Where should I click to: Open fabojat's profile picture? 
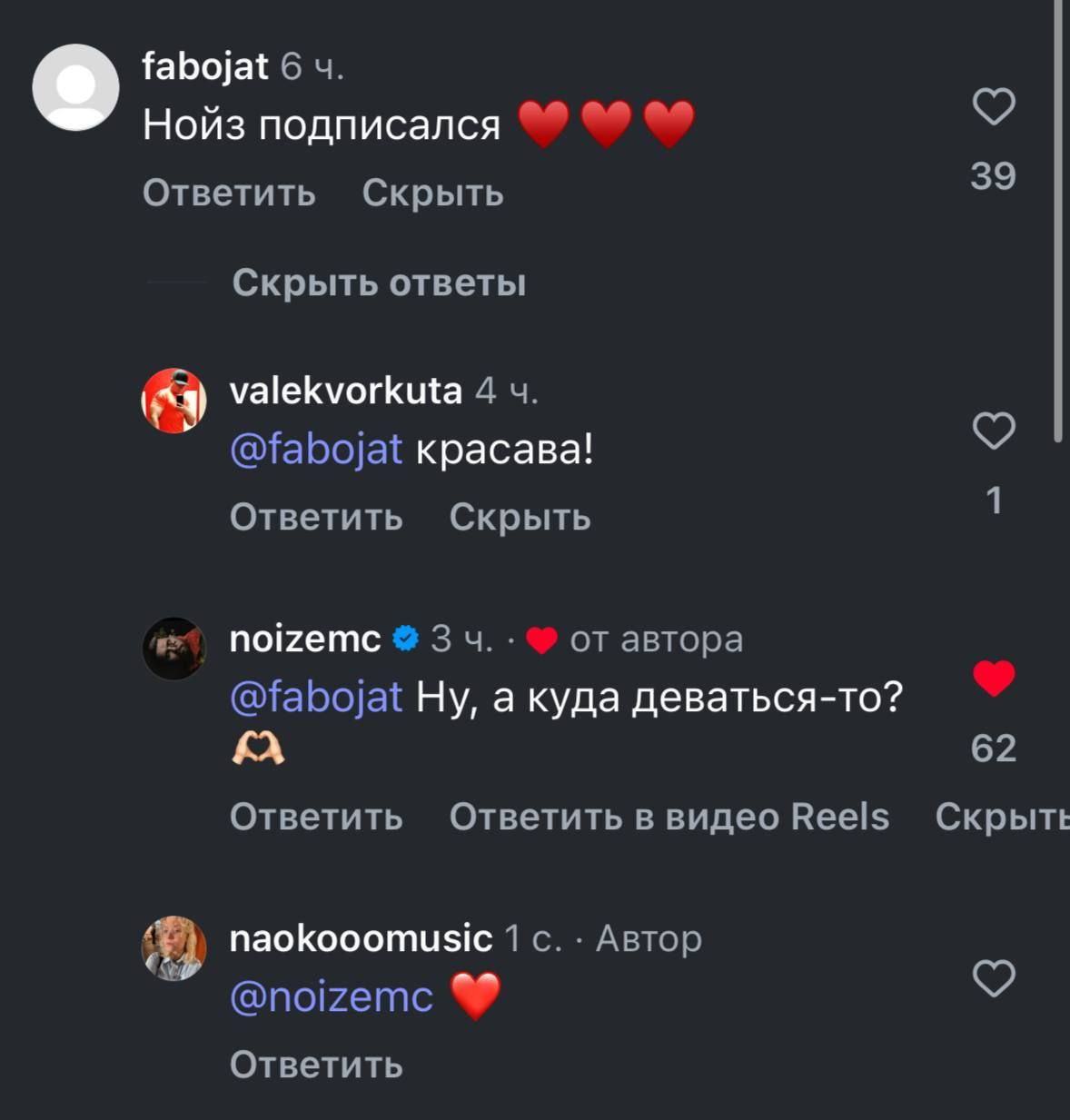point(75,87)
